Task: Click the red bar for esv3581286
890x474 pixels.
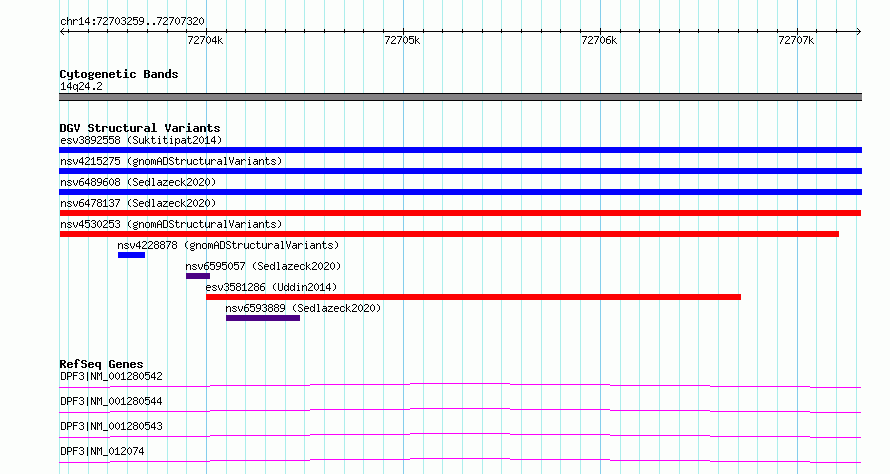Action: click(473, 297)
